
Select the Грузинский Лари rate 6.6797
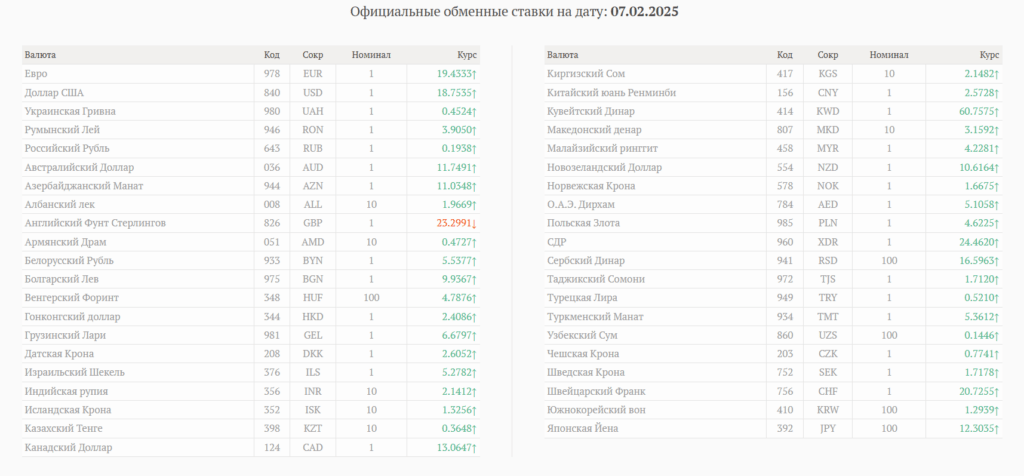[x=460, y=335]
